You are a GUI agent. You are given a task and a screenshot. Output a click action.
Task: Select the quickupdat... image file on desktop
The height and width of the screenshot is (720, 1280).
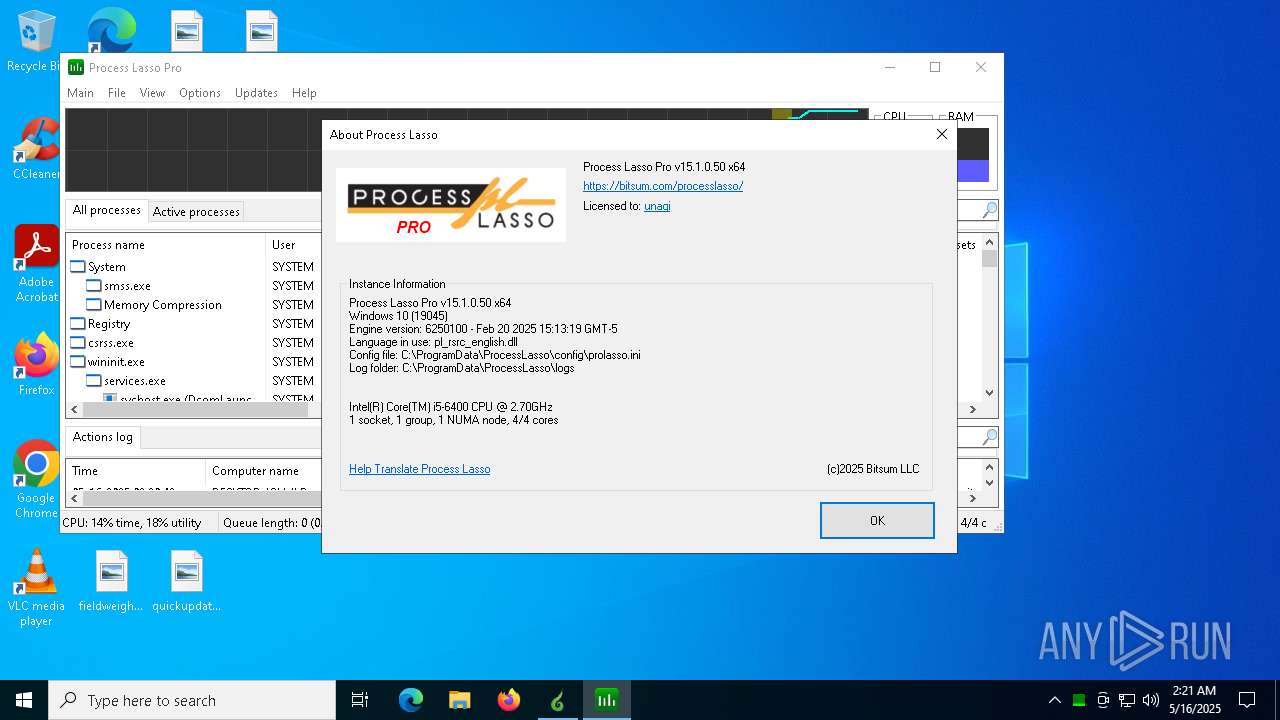click(186, 582)
